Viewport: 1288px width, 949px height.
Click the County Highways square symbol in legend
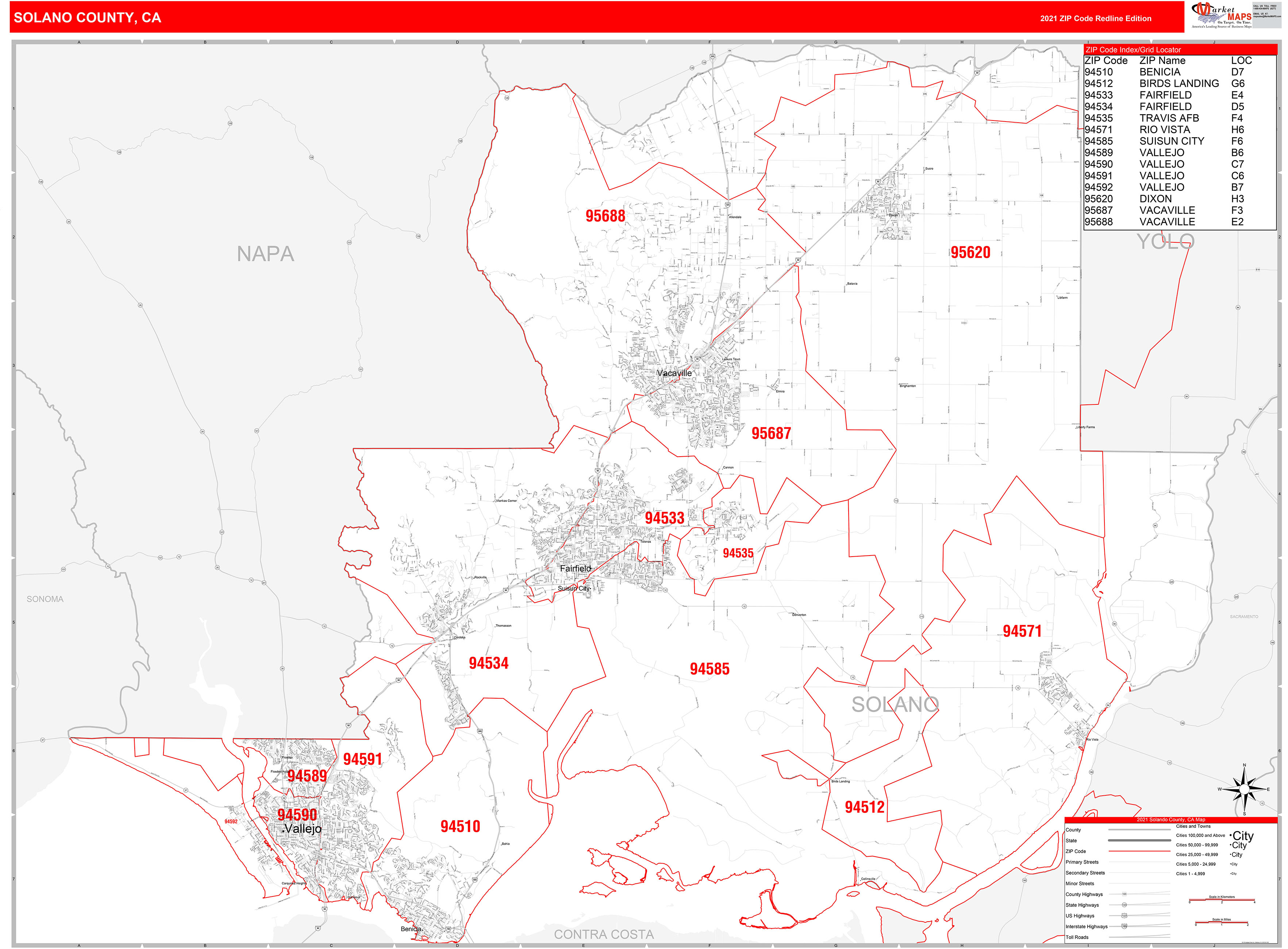(x=1124, y=894)
